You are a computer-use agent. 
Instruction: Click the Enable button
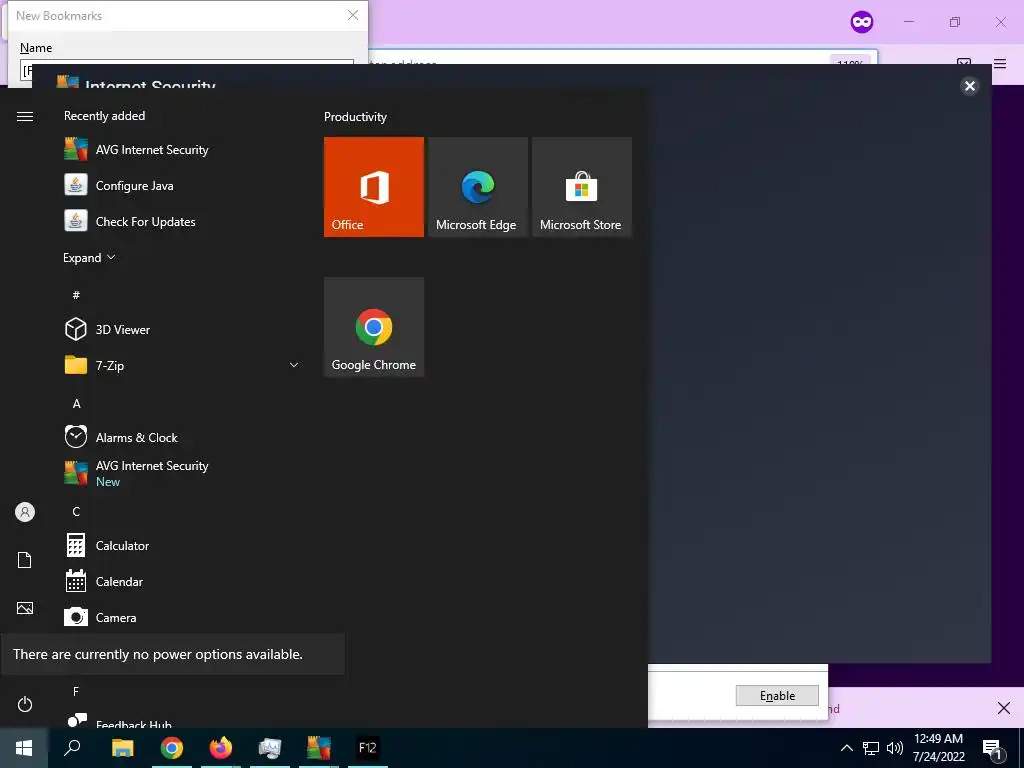click(777, 696)
